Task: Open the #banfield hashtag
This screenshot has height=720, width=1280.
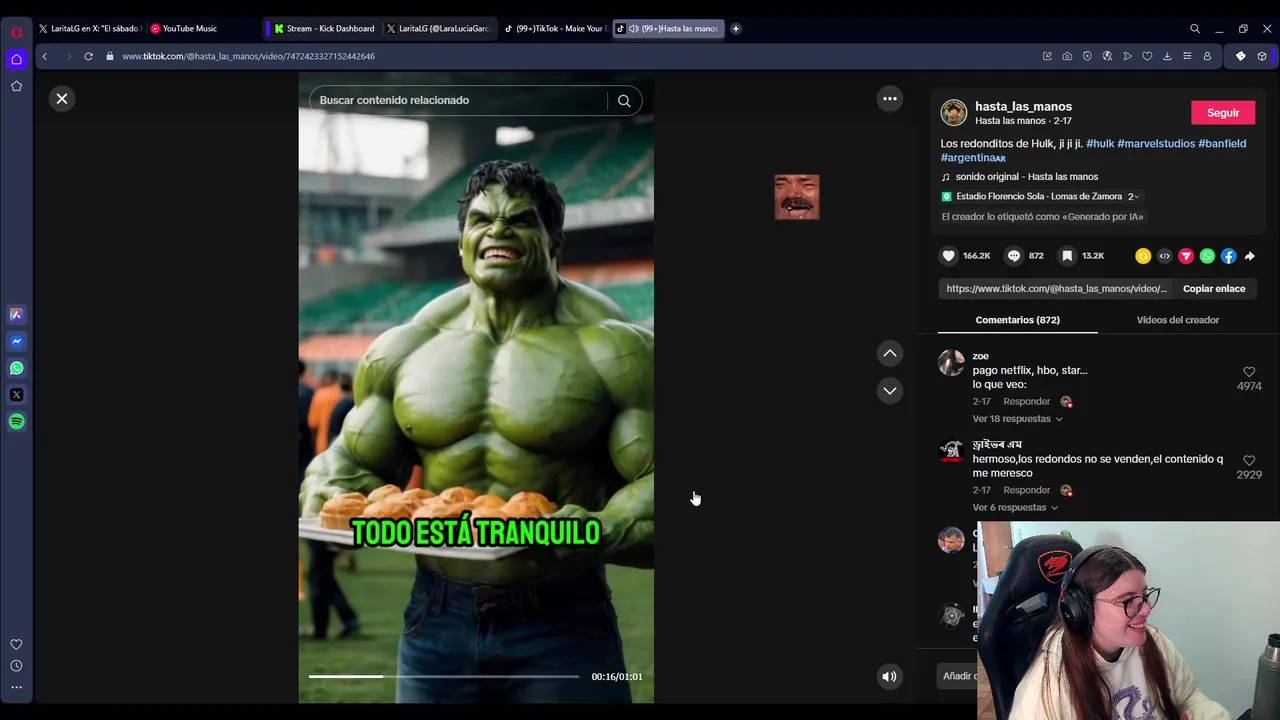Action: [x=1222, y=144]
